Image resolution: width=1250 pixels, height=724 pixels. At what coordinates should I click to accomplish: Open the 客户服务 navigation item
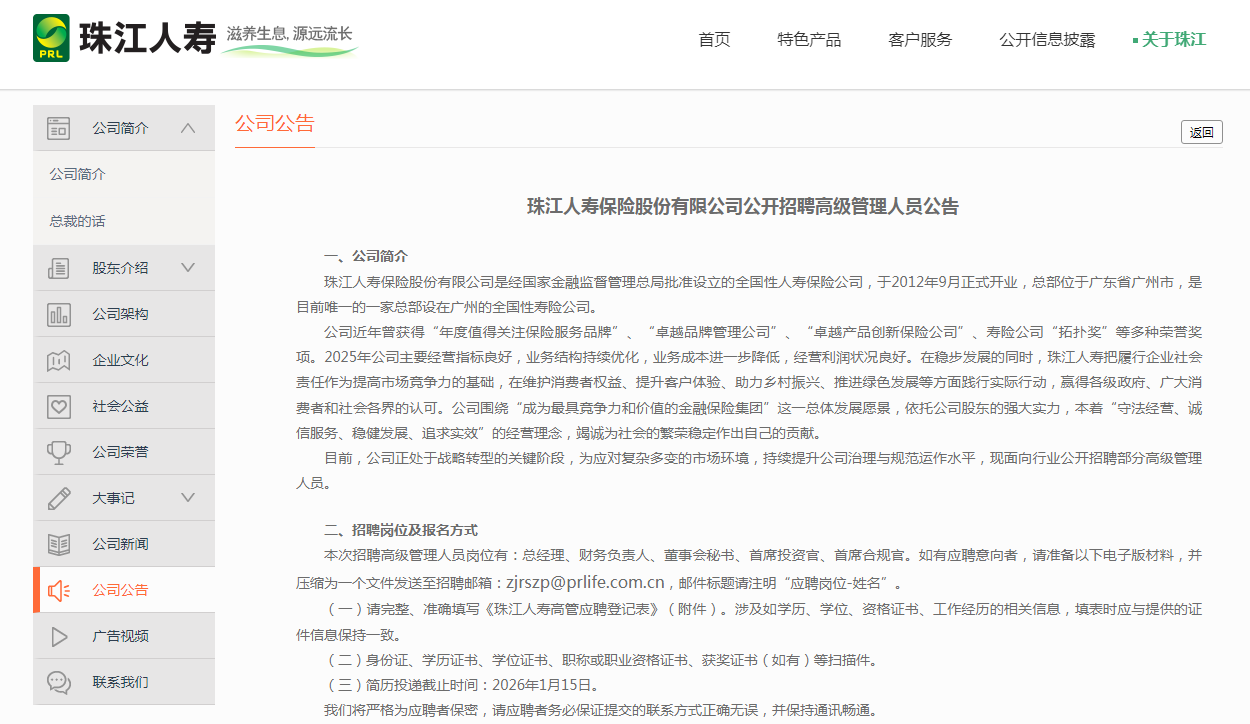pyautogui.click(x=920, y=40)
